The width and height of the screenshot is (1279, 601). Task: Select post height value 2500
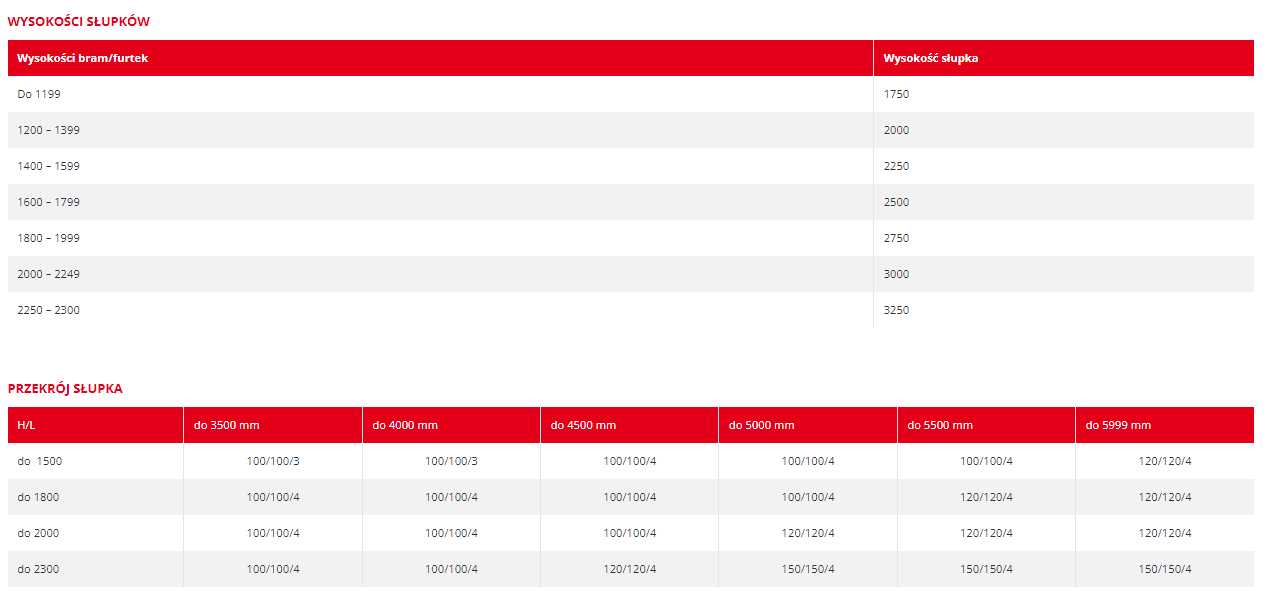pos(1064,202)
